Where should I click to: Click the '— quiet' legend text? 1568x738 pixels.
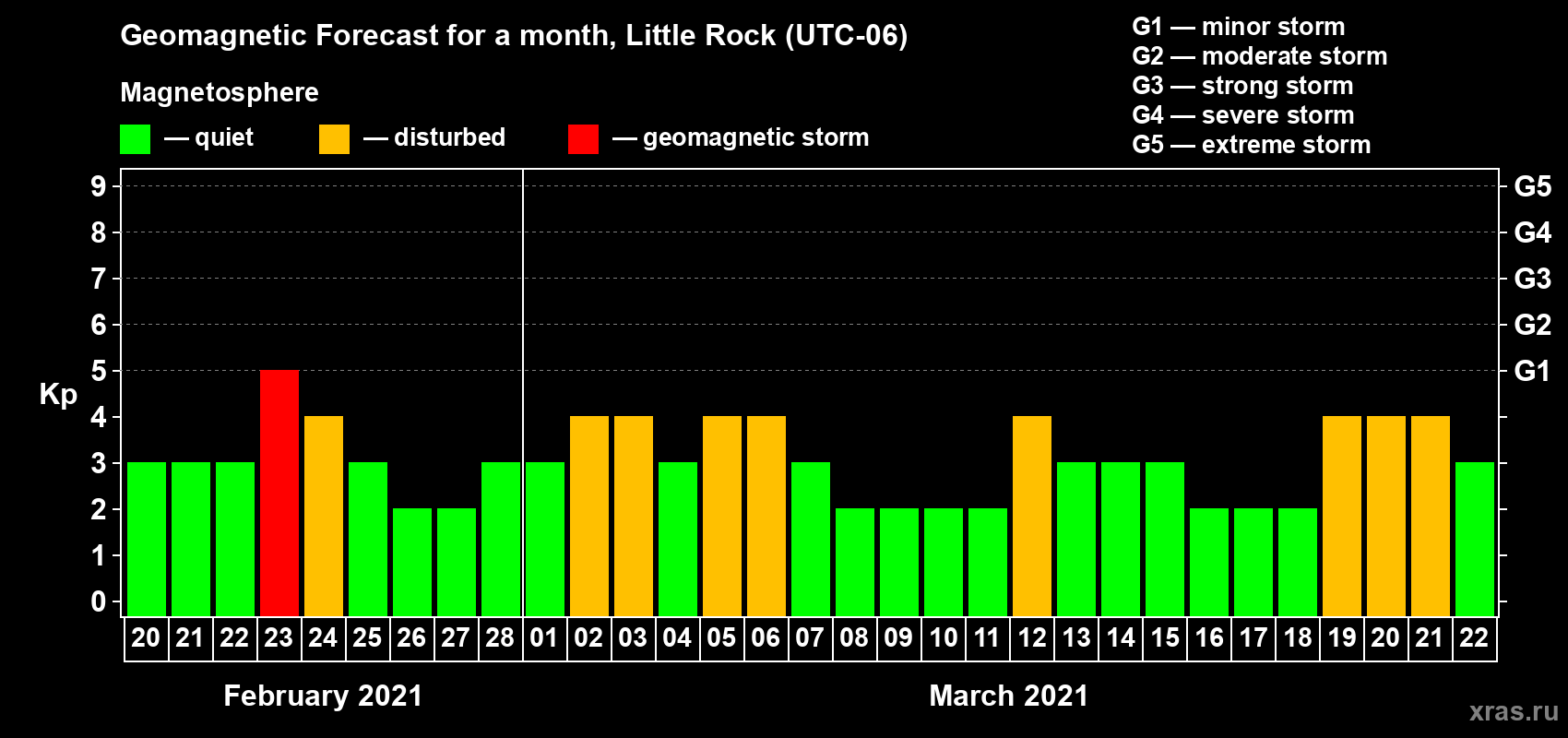tap(208, 138)
